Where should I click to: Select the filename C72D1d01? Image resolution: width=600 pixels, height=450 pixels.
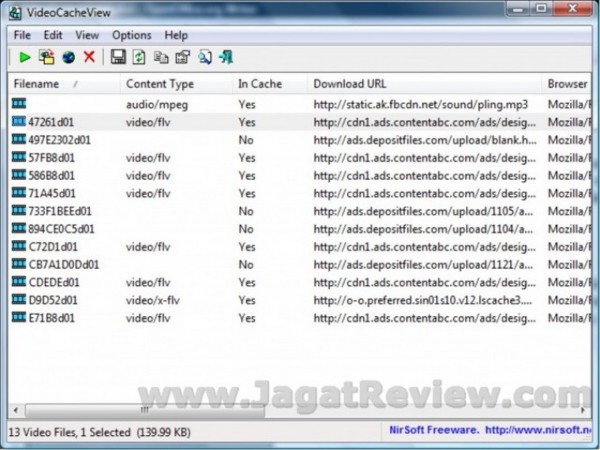(x=53, y=247)
